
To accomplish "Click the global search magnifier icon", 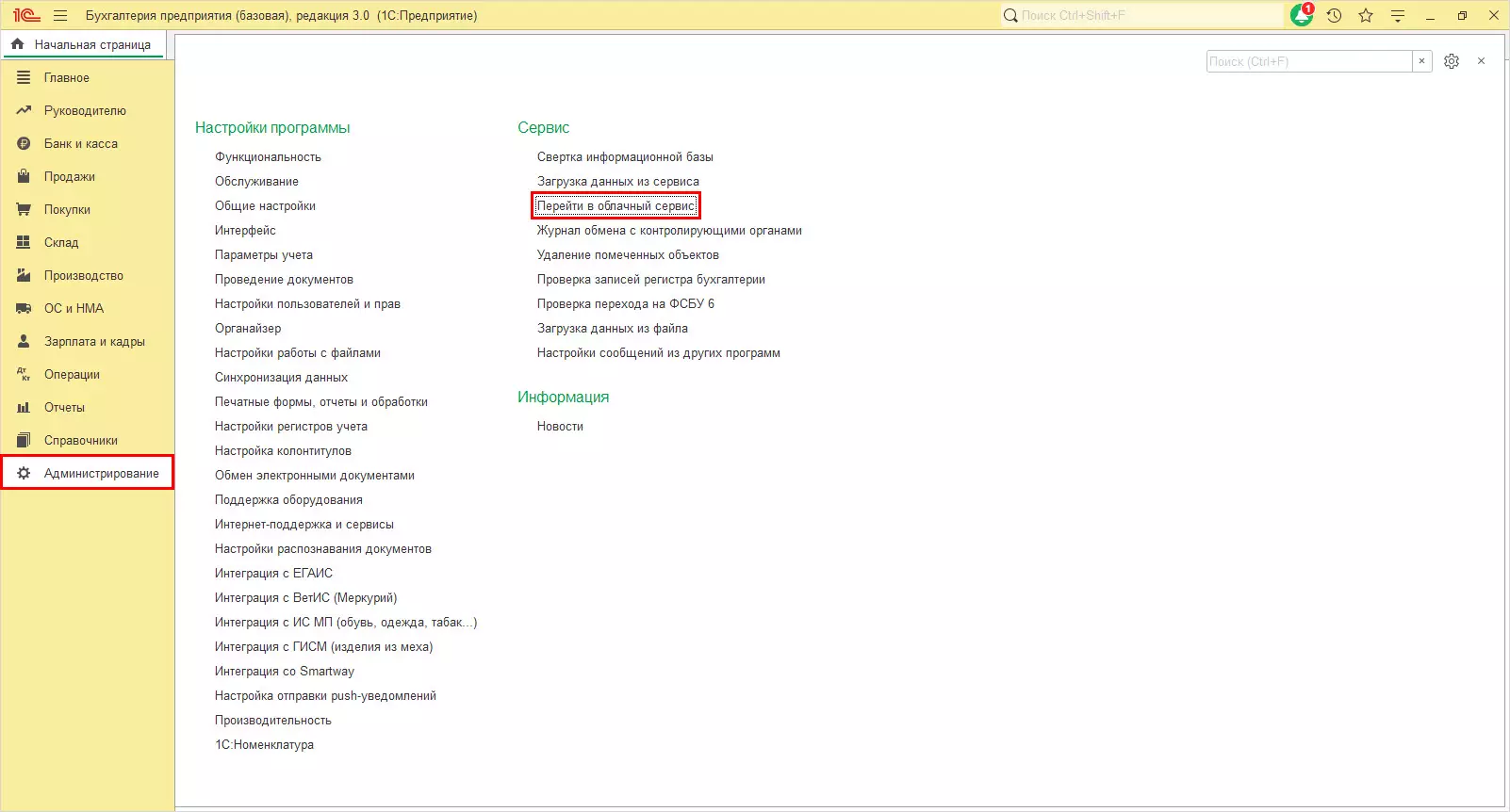I will 1010,15.
